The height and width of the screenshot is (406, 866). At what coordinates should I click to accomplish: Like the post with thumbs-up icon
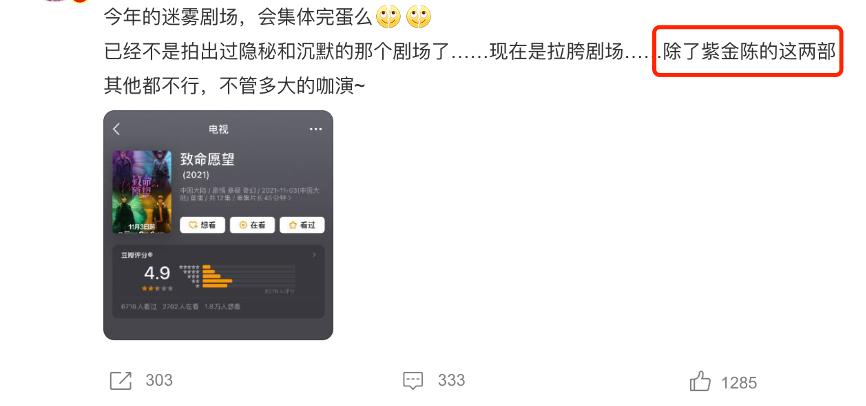(x=700, y=381)
